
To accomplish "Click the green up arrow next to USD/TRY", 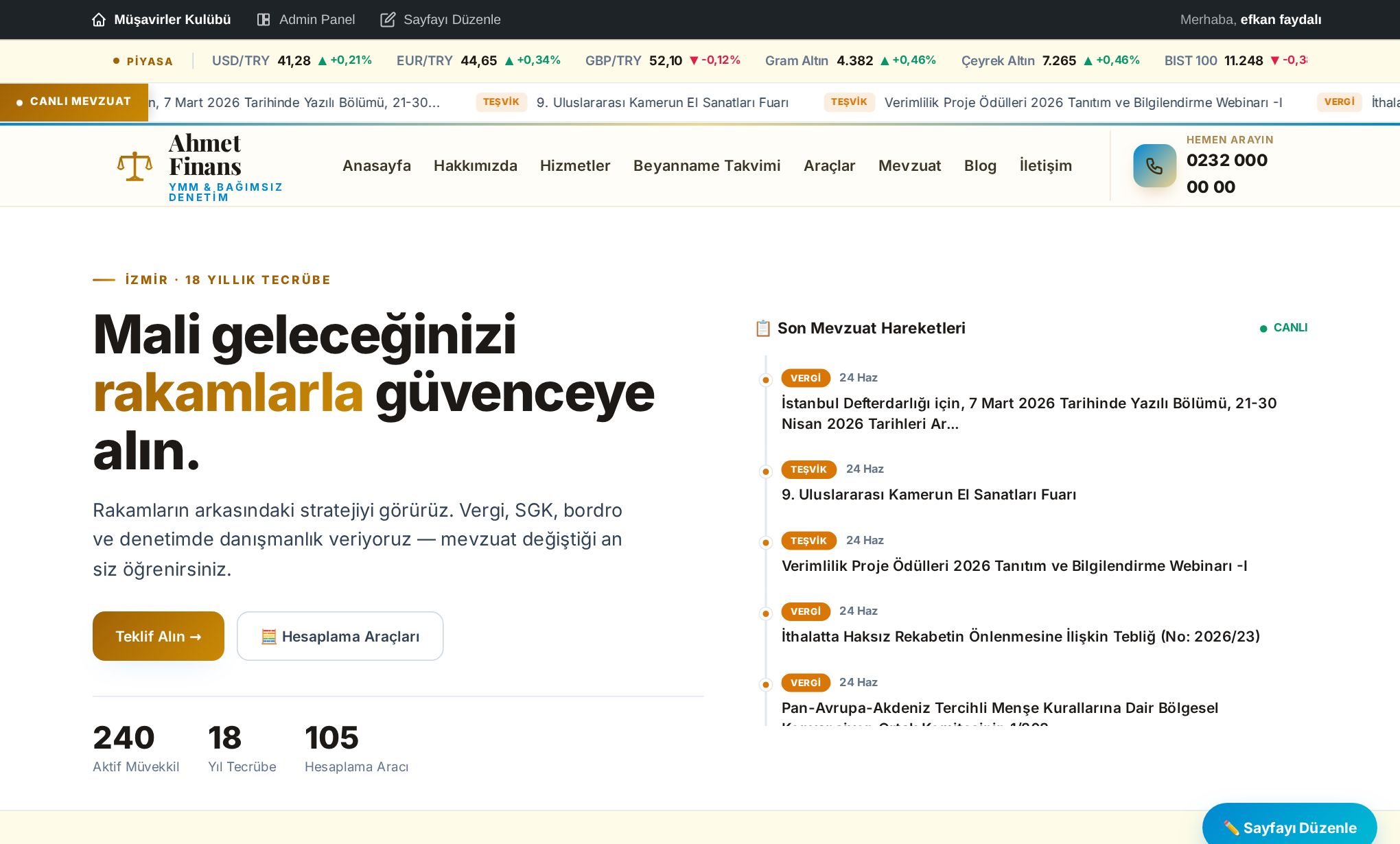I will (x=323, y=61).
